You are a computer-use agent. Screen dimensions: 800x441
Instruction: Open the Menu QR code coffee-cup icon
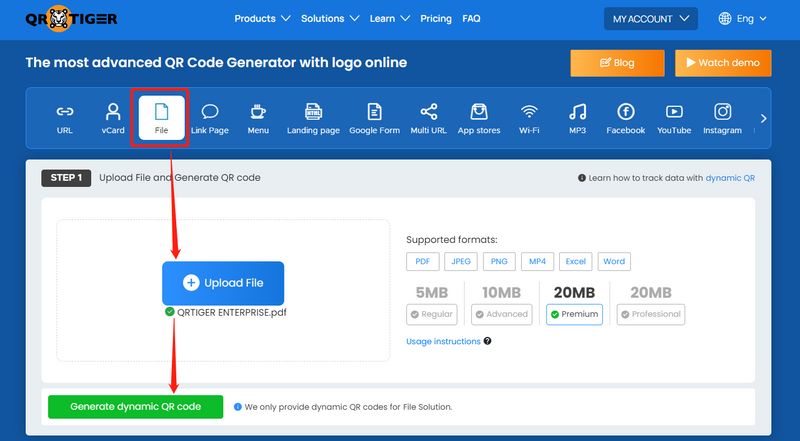[258, 112]
